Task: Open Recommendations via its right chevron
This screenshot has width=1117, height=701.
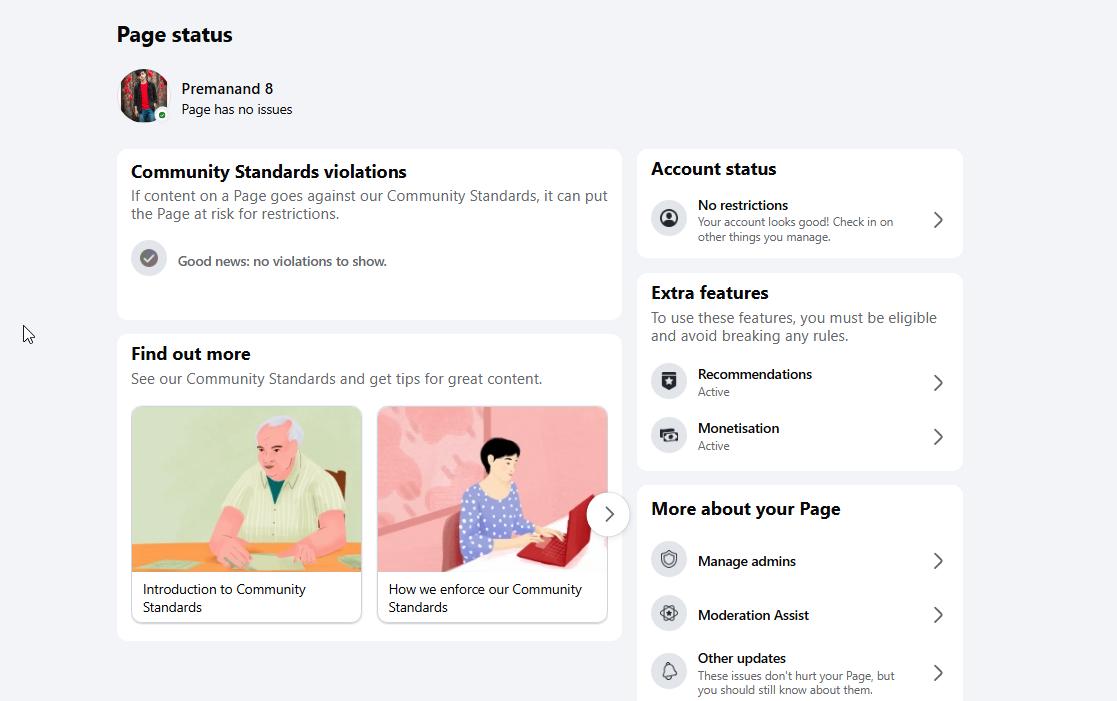Action: click(x=938, y=383)
